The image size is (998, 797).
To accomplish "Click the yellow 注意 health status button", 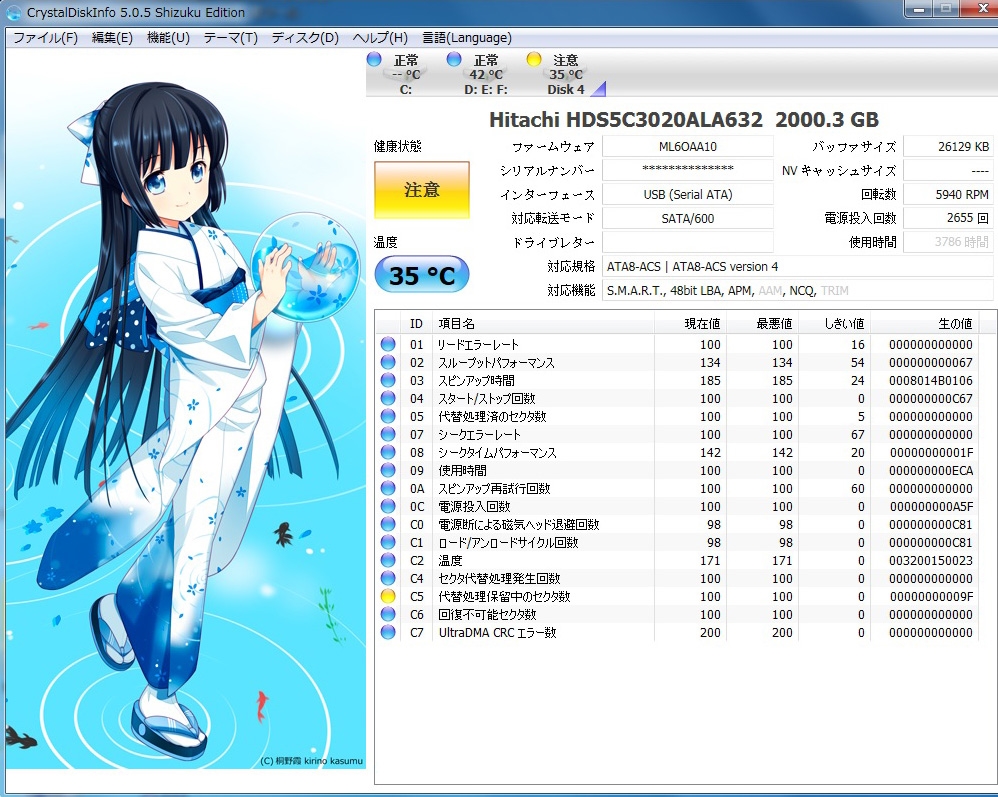I will pyautogui.click(x=422, y=190).
